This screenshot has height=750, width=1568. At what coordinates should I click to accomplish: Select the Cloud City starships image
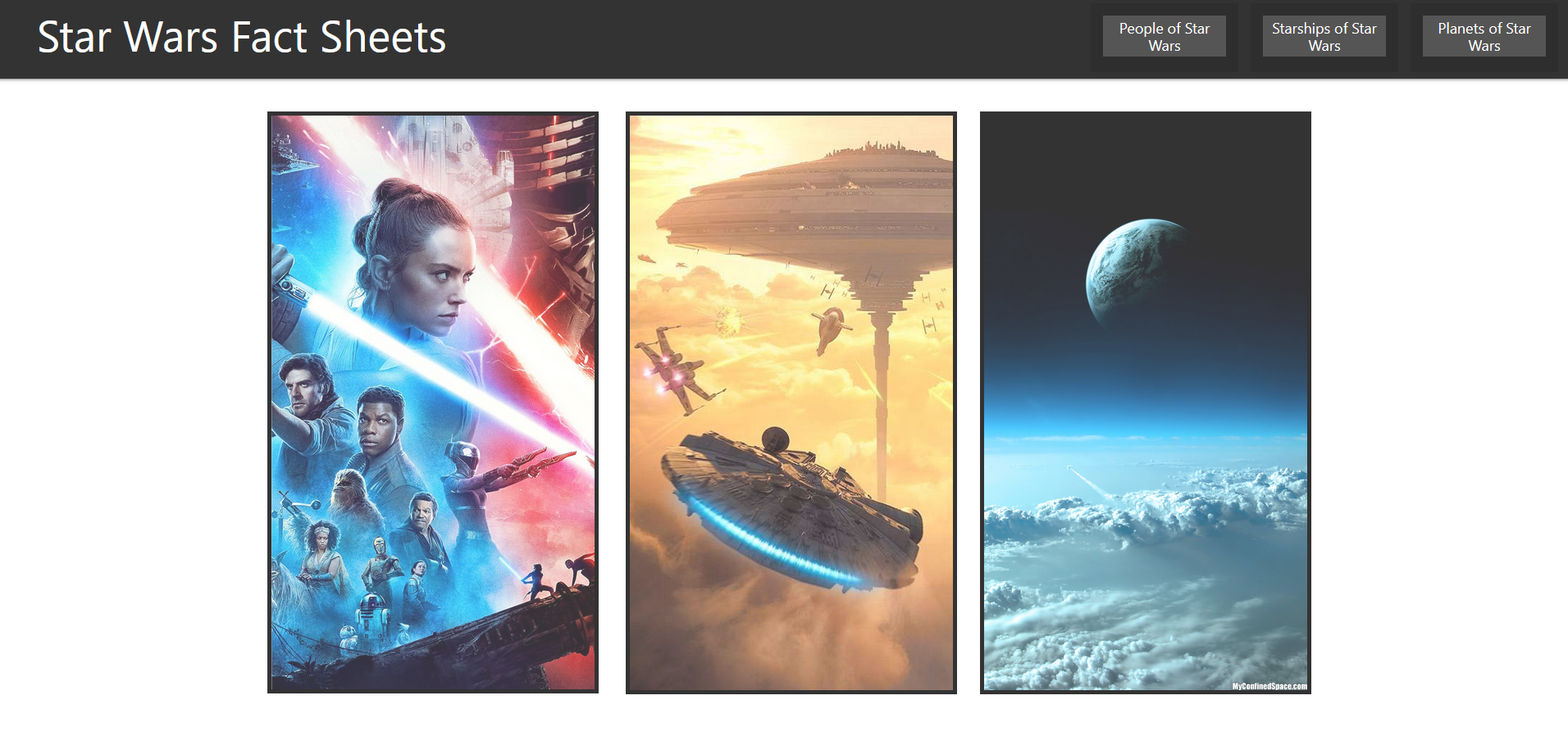[x=791, y=402]
